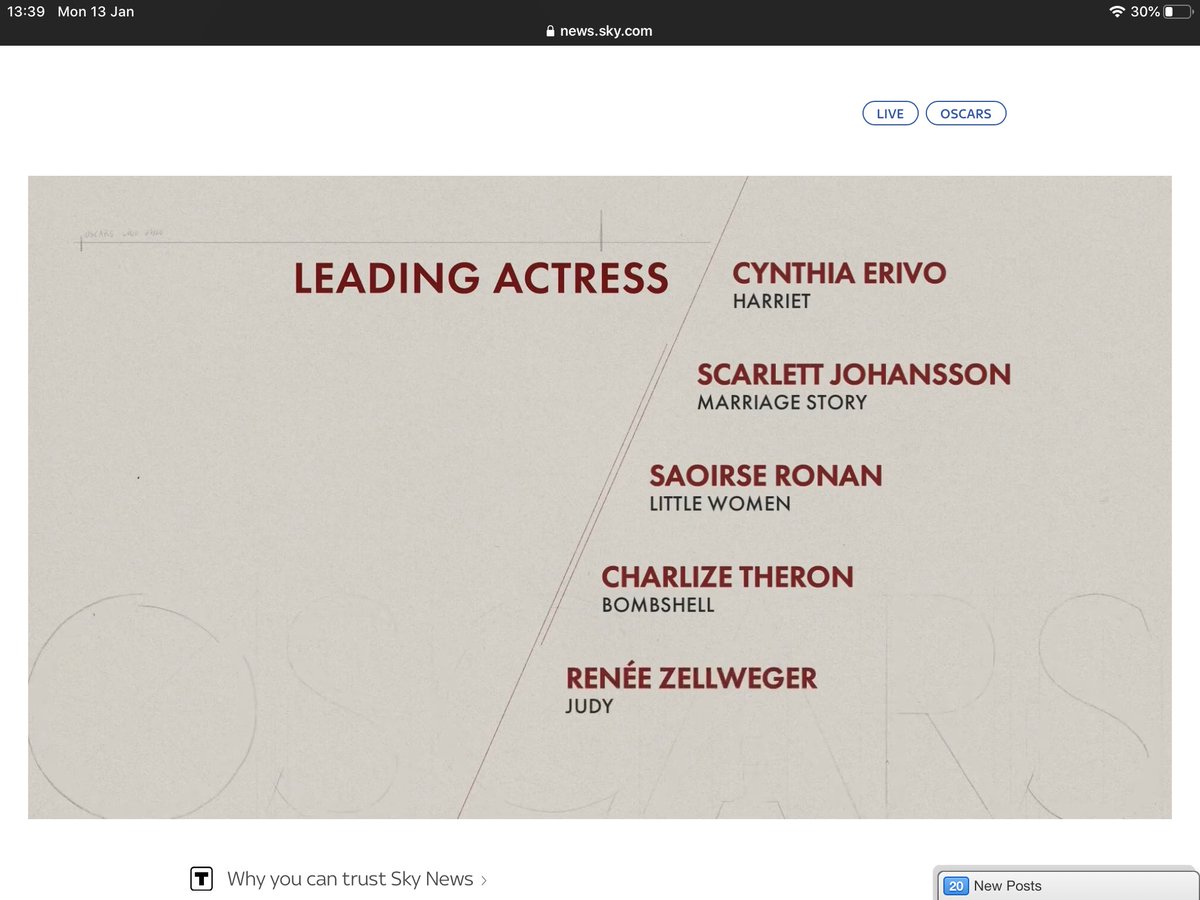This screenshot has width=1200, height=900.
Task: Tap the battery indicator icon
Action: pyautogui.click(x=1178, y=12)
